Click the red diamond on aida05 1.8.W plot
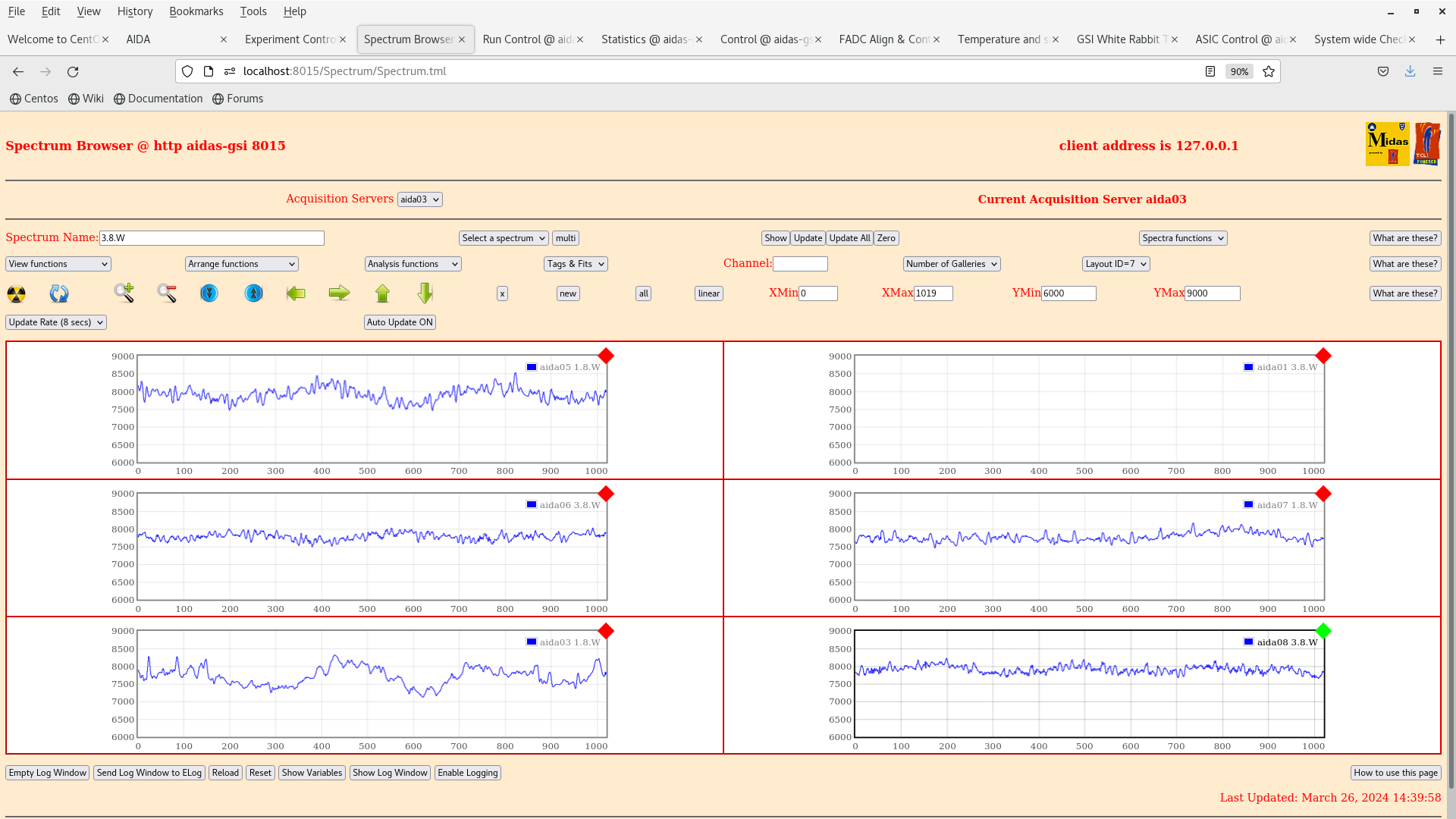Screen dimensions: 1456x819 [x=606, y=356]
